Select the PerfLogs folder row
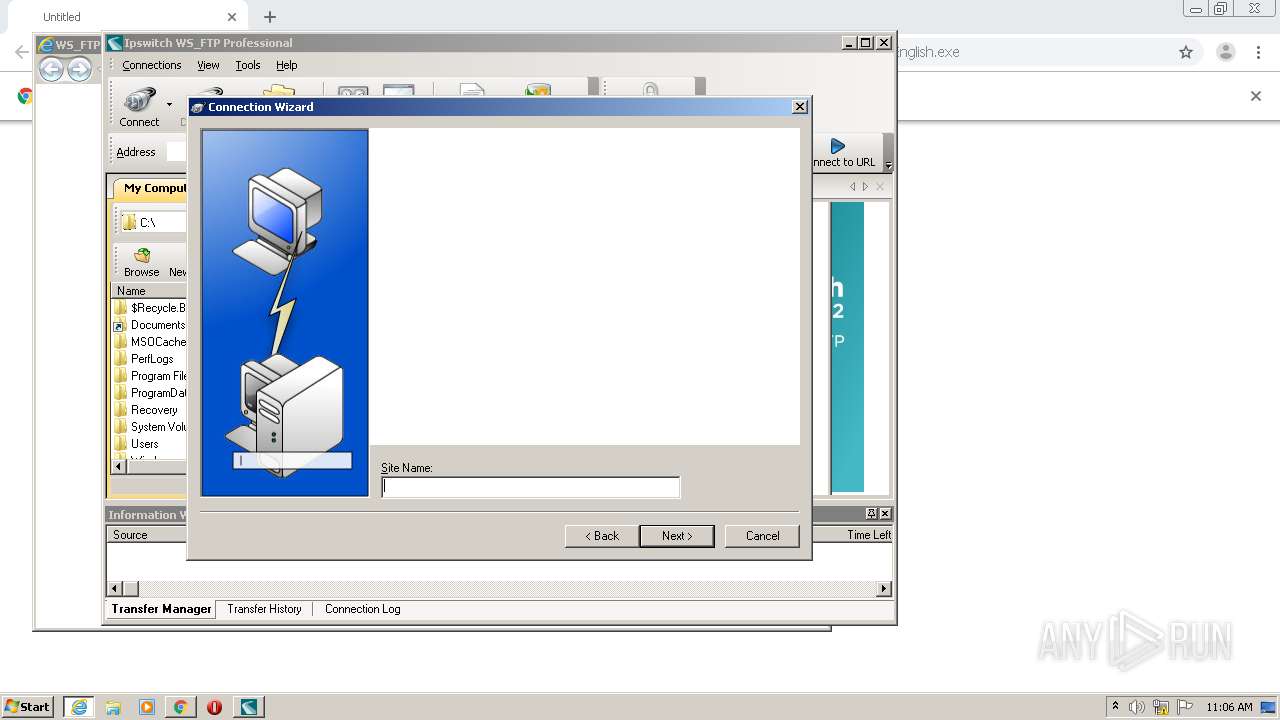 point(151,359)
